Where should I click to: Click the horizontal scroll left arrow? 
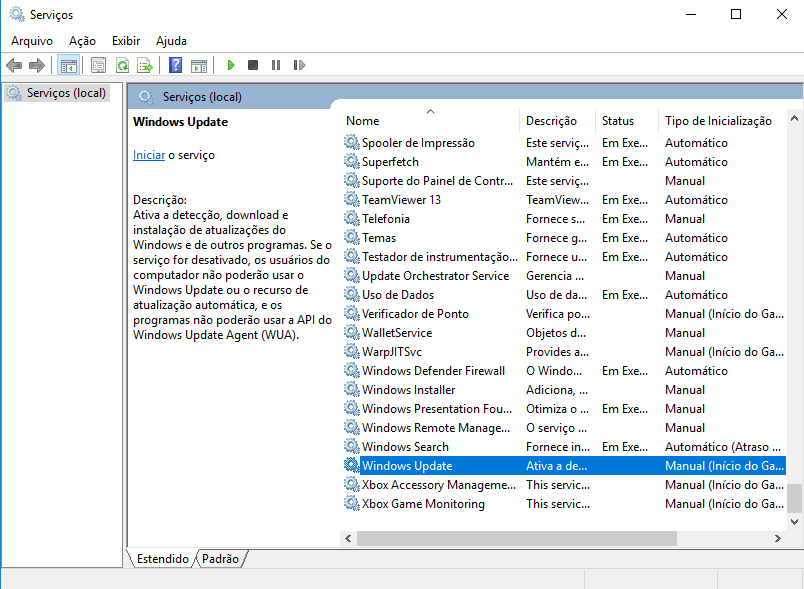point(348,538)
